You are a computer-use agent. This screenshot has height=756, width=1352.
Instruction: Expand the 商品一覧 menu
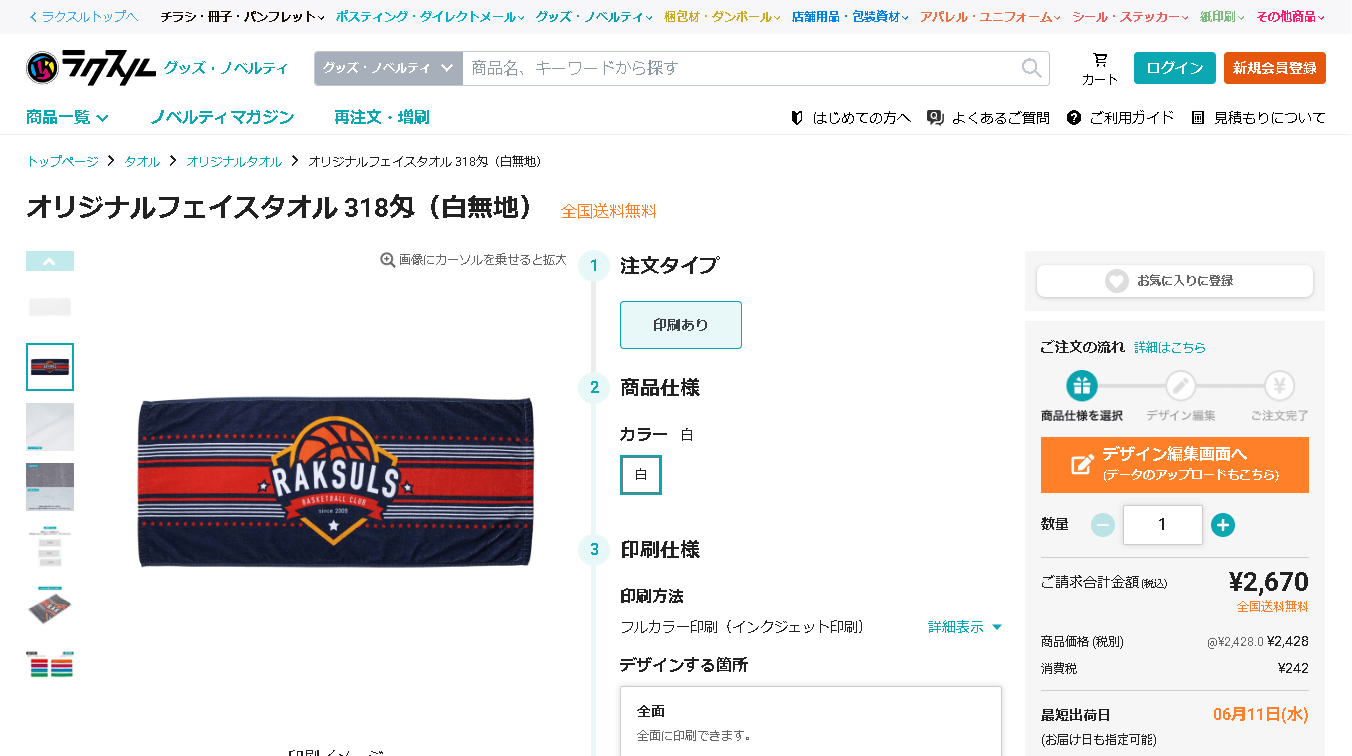pyautogui.click(x=67, y=118)
